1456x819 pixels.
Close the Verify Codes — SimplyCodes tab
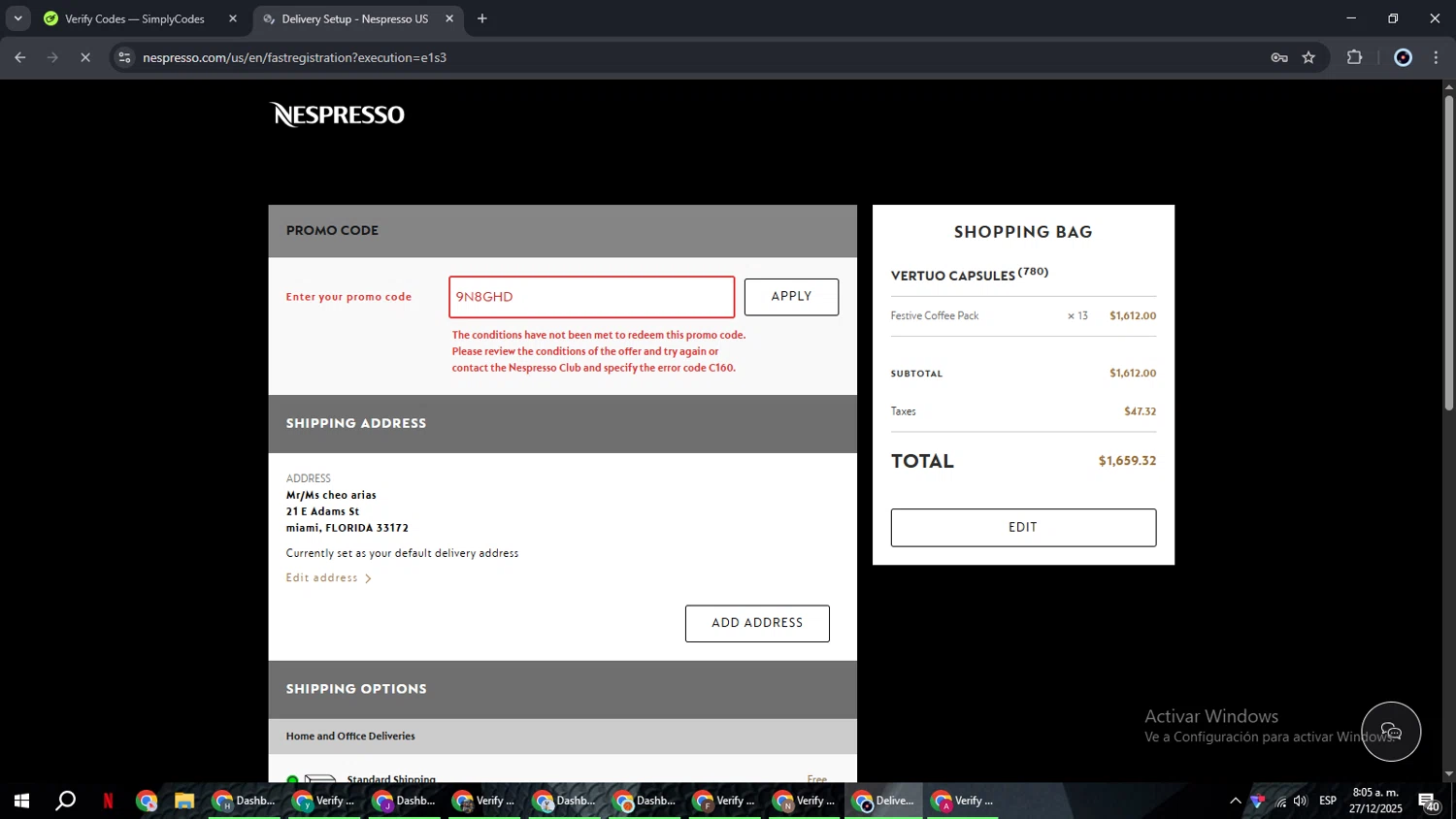233,18
